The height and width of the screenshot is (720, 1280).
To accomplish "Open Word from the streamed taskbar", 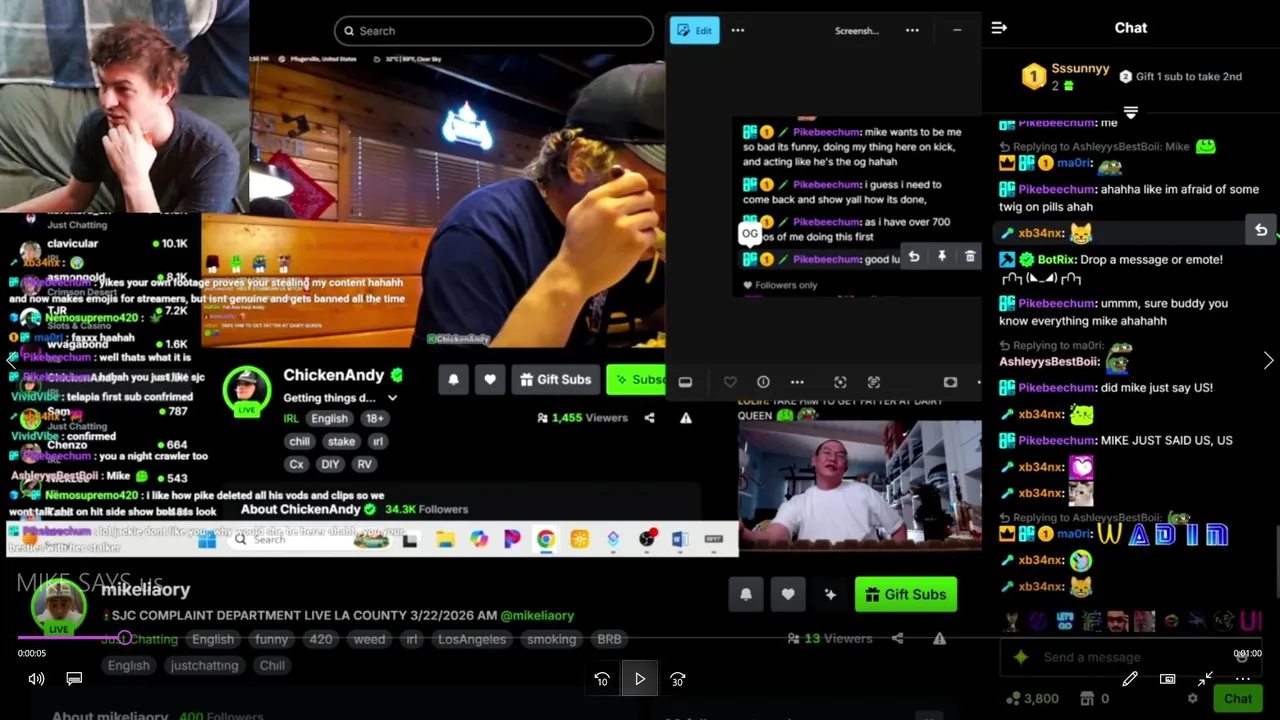I will tap(680, 540).
